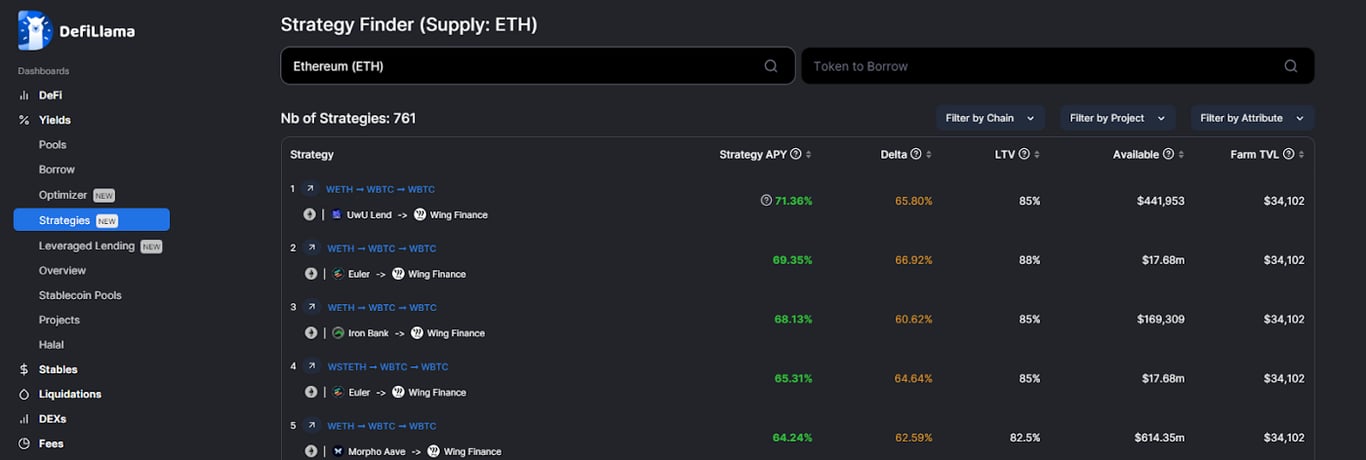Sort table by Available arrows

(x=1181, y=155)
